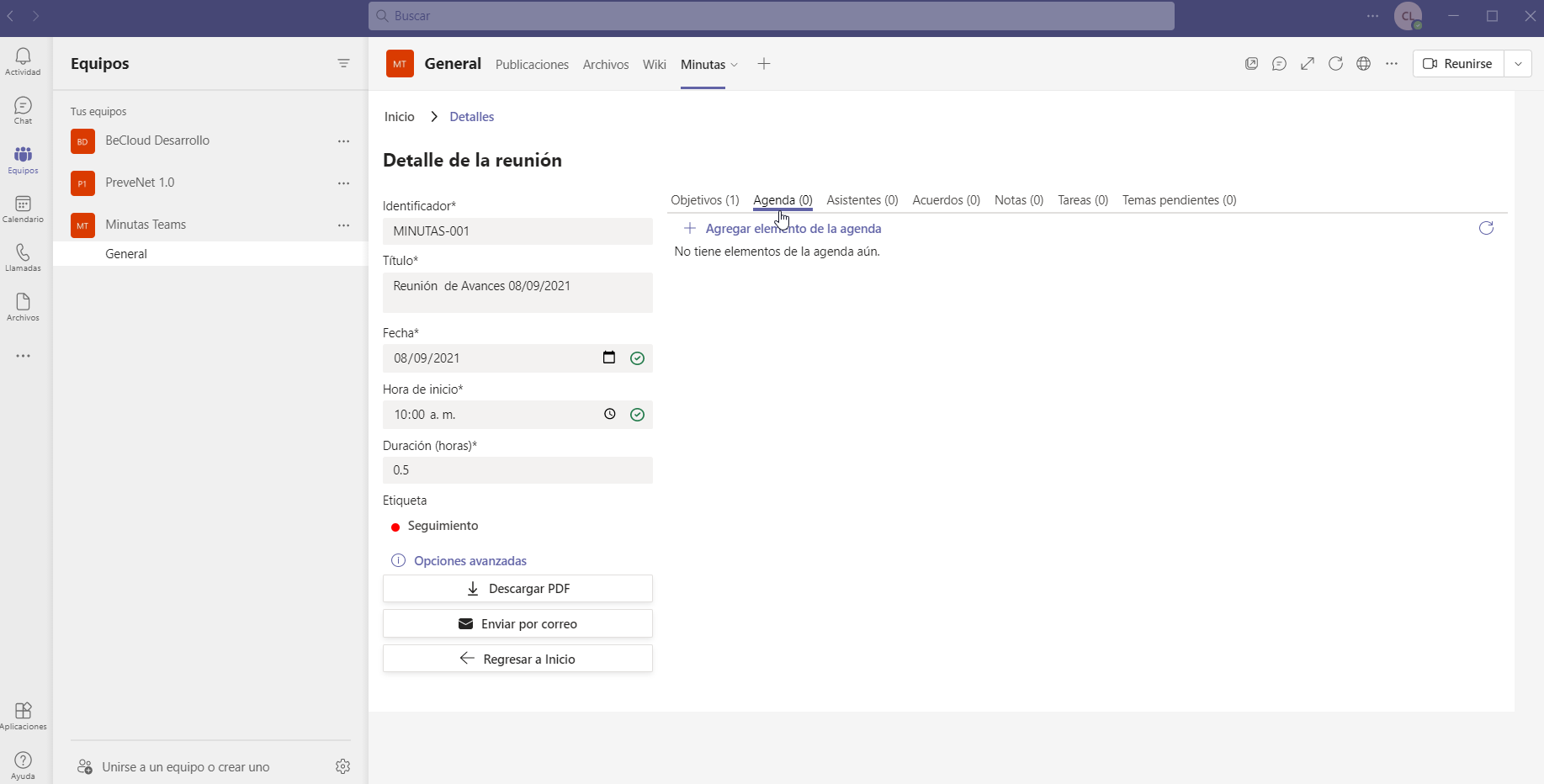Open tab in website globe icon
This screenshot has width=1544, height=784.
click(1364, 64)
